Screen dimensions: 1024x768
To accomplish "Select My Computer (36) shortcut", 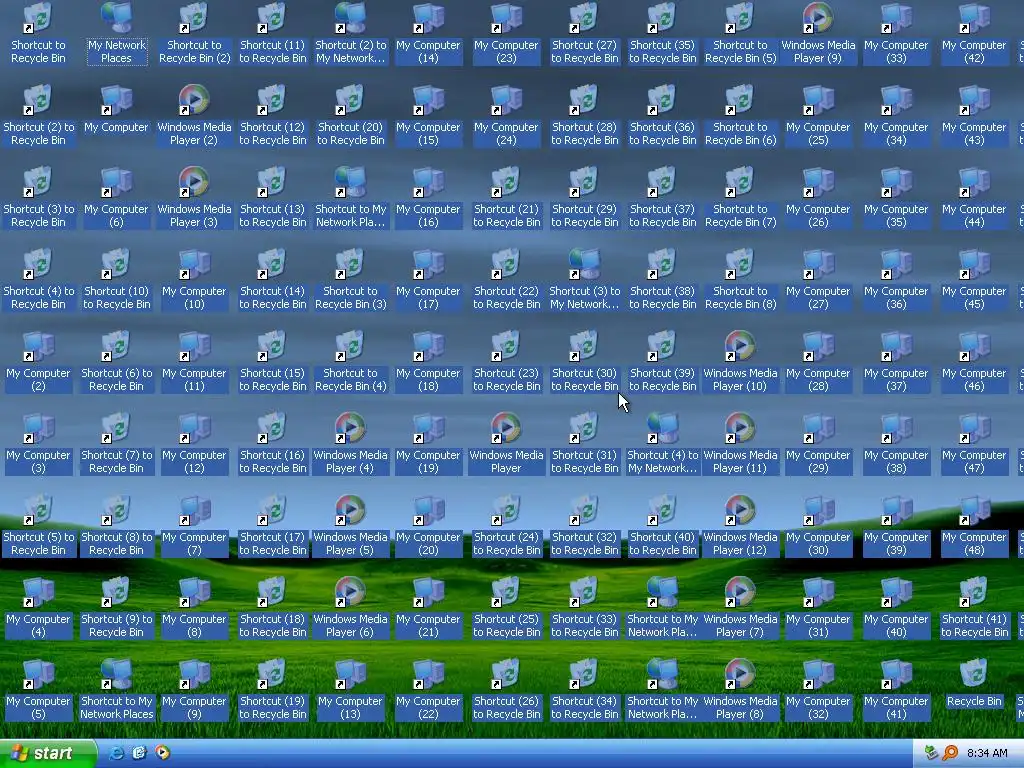I will 896,280.
